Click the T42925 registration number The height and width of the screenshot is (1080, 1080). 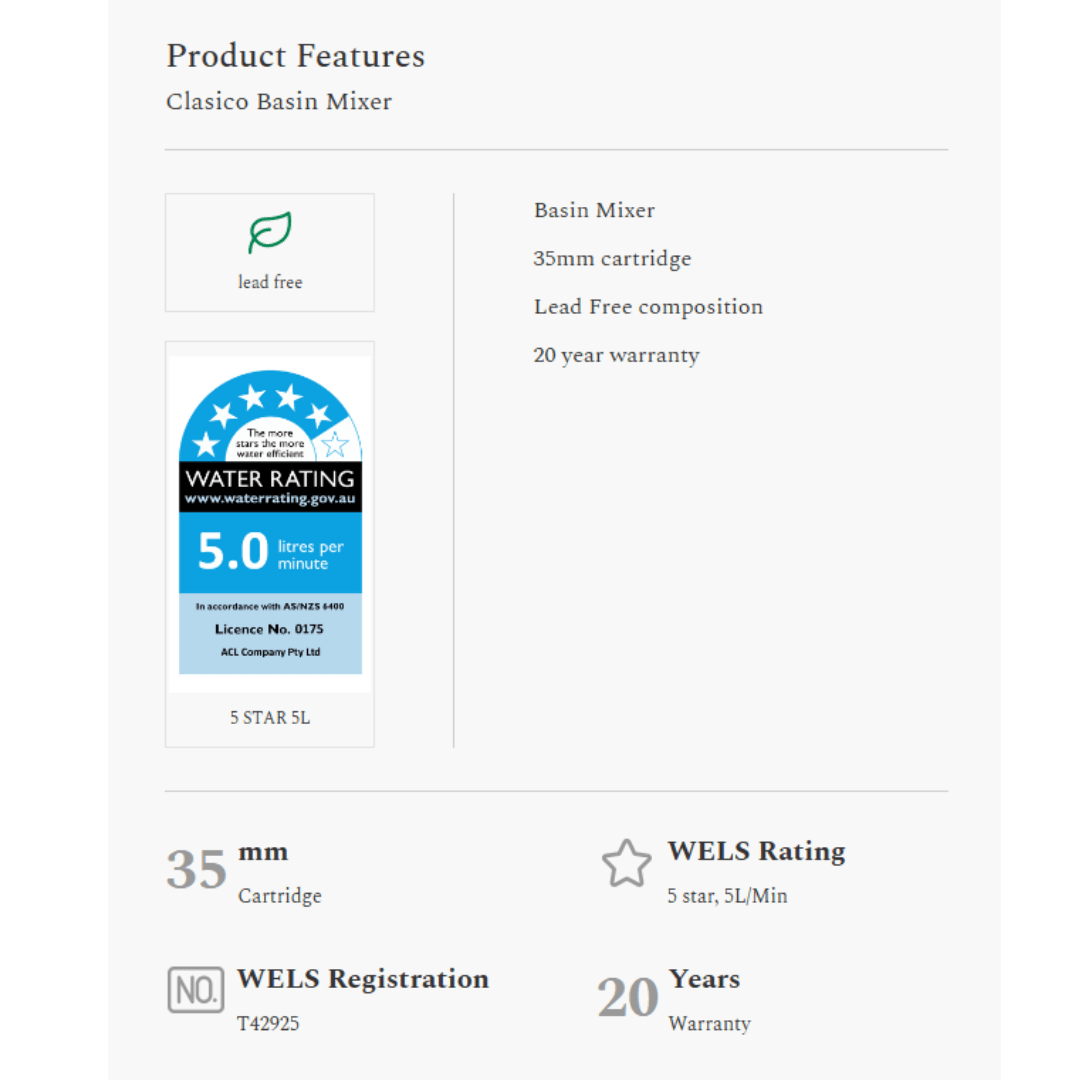click(x=268, y=1024)
